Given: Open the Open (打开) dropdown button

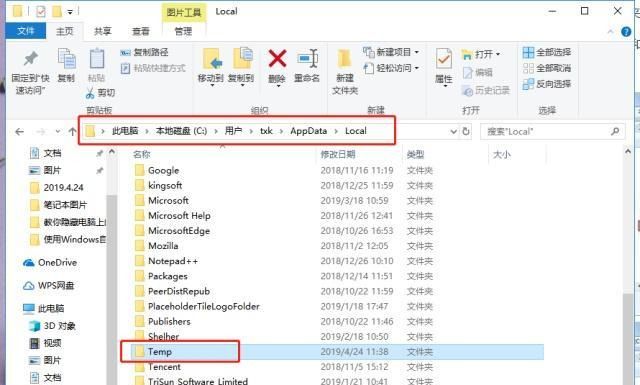Looking at the screenshot, I should point(481,54).
